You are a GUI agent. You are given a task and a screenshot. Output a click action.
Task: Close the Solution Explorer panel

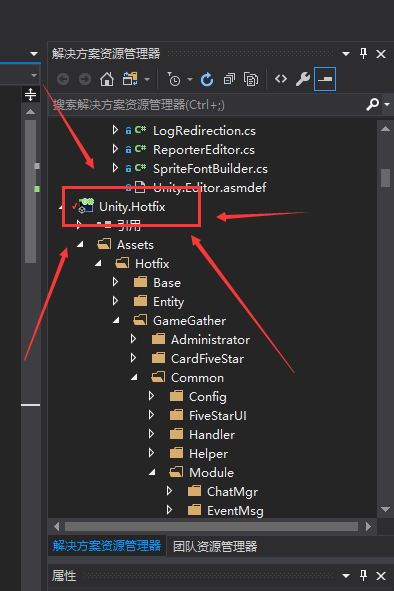(x=381, y=54)
